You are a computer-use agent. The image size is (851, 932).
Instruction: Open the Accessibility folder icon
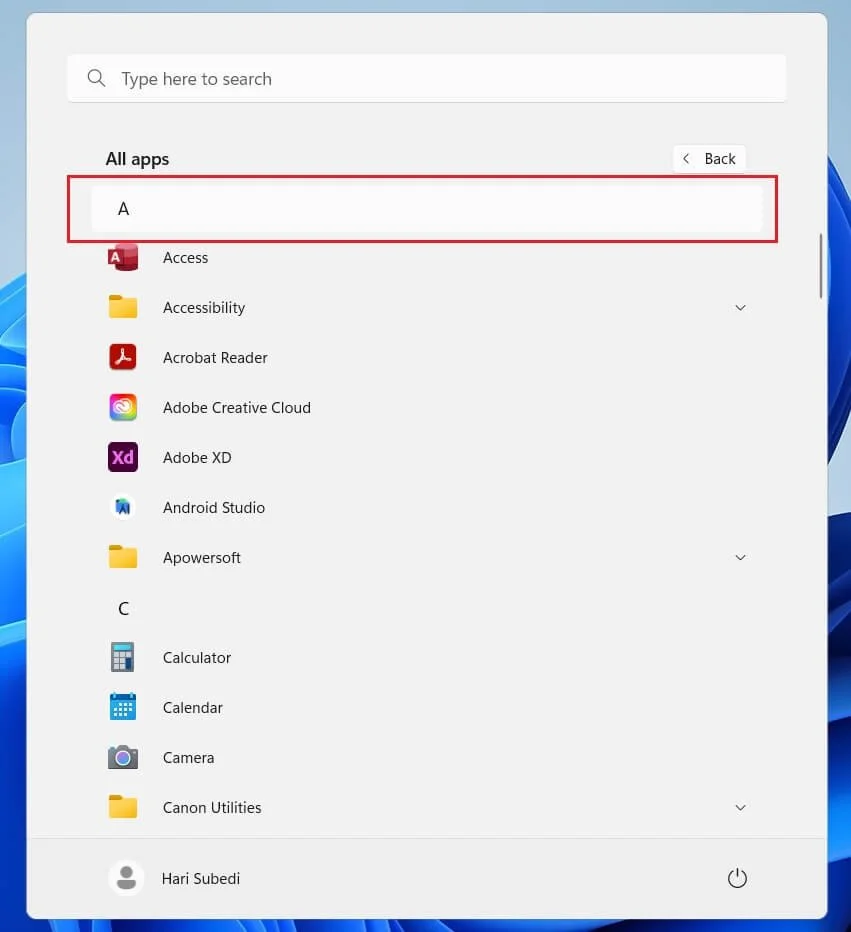(122, 307)
